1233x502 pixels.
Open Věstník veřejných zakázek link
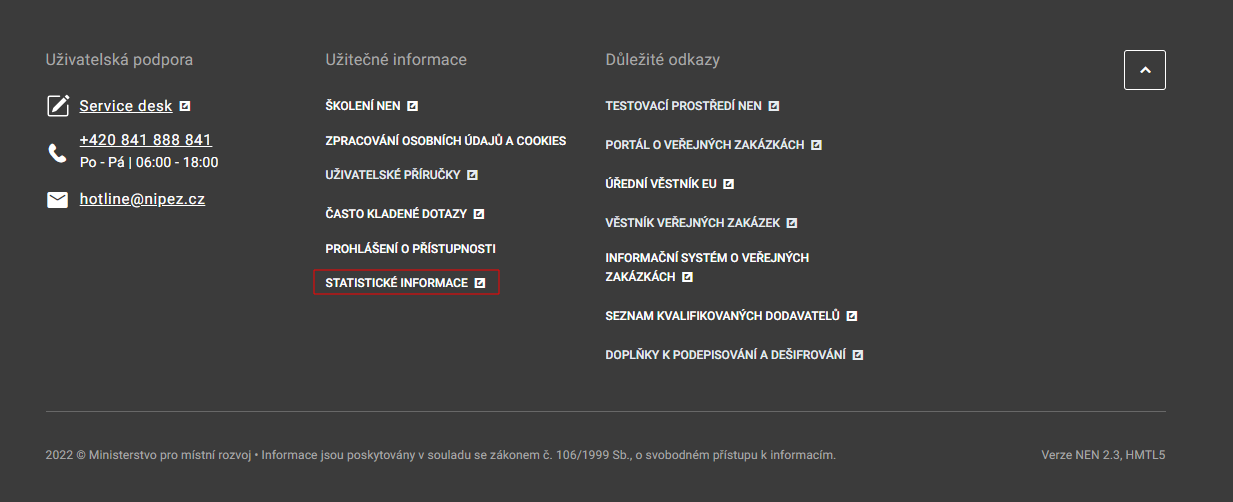693,223
